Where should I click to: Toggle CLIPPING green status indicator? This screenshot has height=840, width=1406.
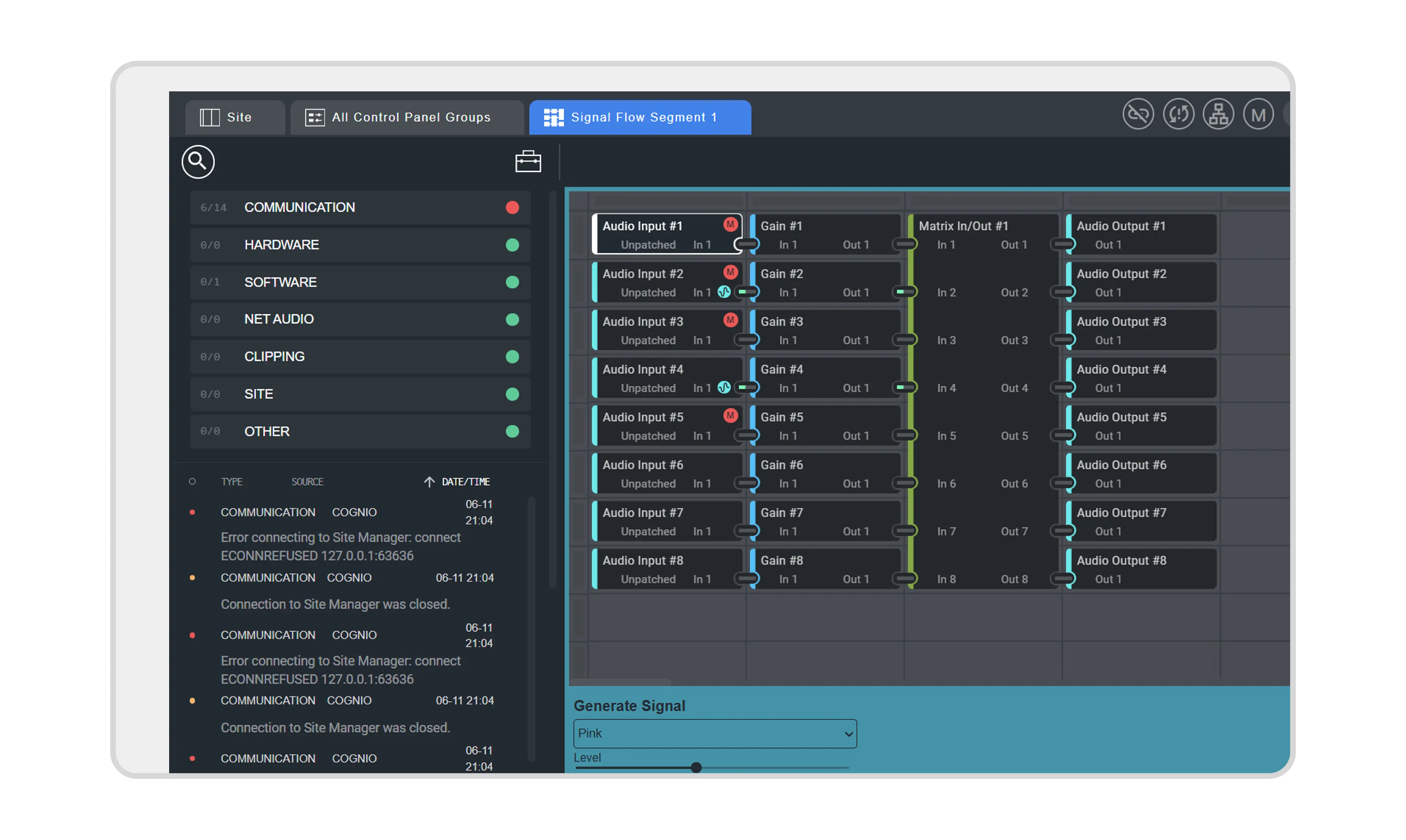[512, 357]
